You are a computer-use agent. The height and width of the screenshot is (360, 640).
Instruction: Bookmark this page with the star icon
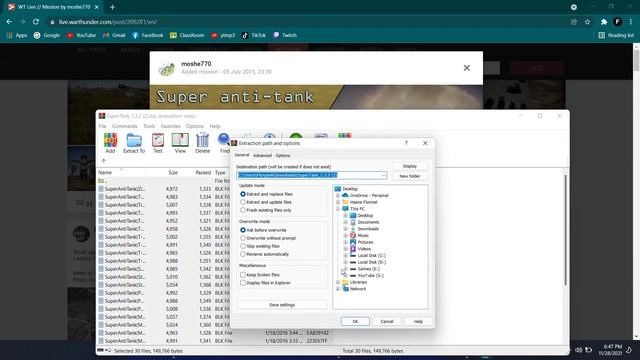(587, 22)
